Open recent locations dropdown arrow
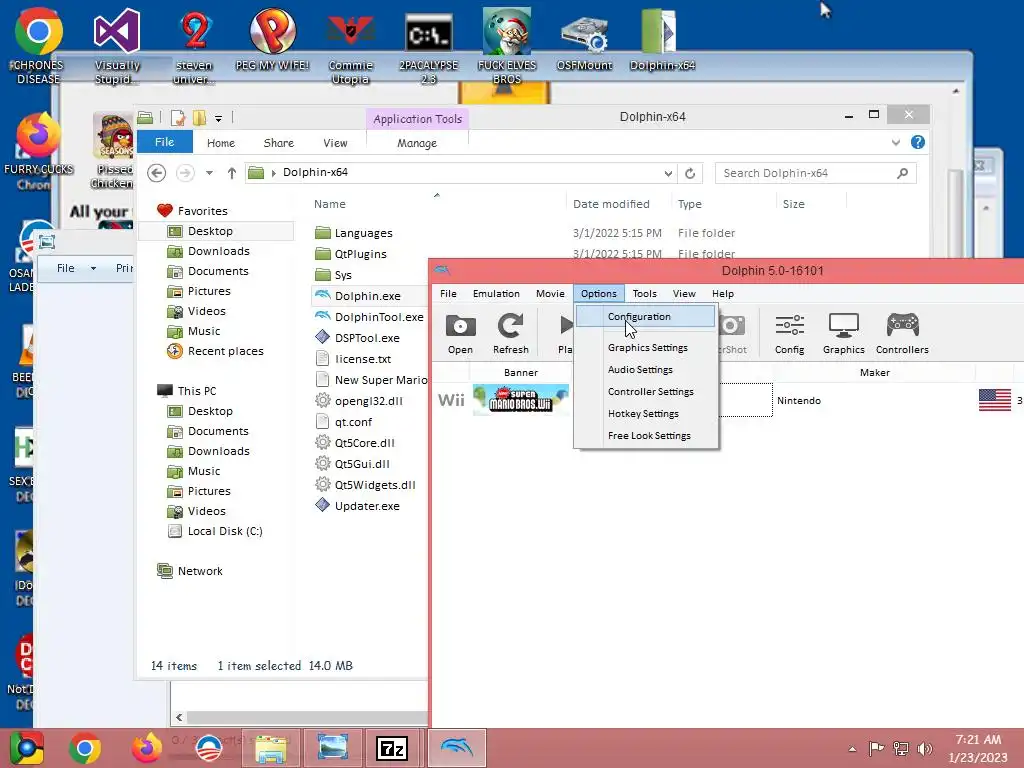The height and width of the screenshot is (768, 1024). pos(209,173)
